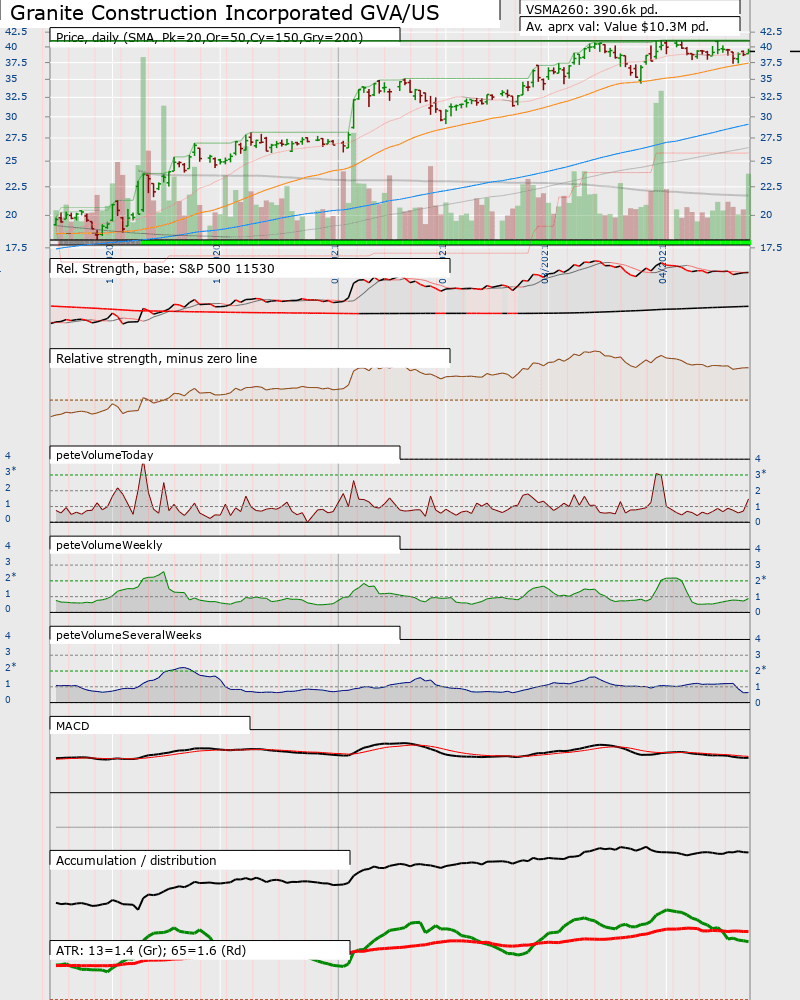Viewport: 800px width, 1000px height.
Task: Click the Rel. Strength, base: S&P 500 label
Action: (165, 268)
